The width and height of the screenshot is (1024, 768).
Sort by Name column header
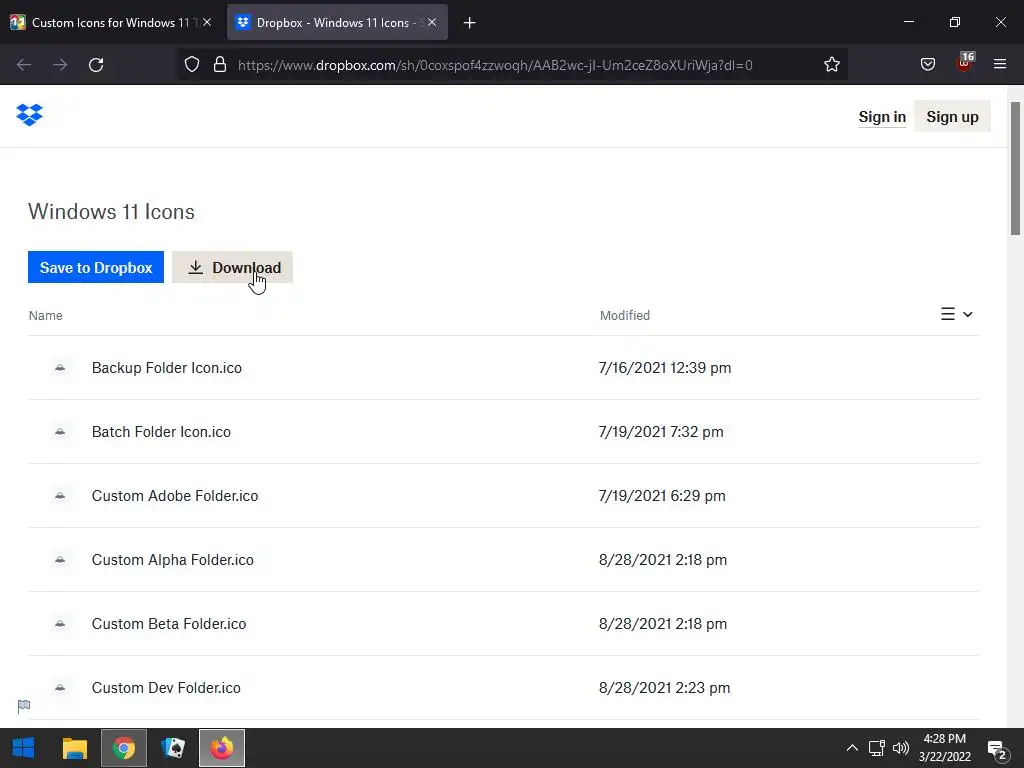coord(46,315)
